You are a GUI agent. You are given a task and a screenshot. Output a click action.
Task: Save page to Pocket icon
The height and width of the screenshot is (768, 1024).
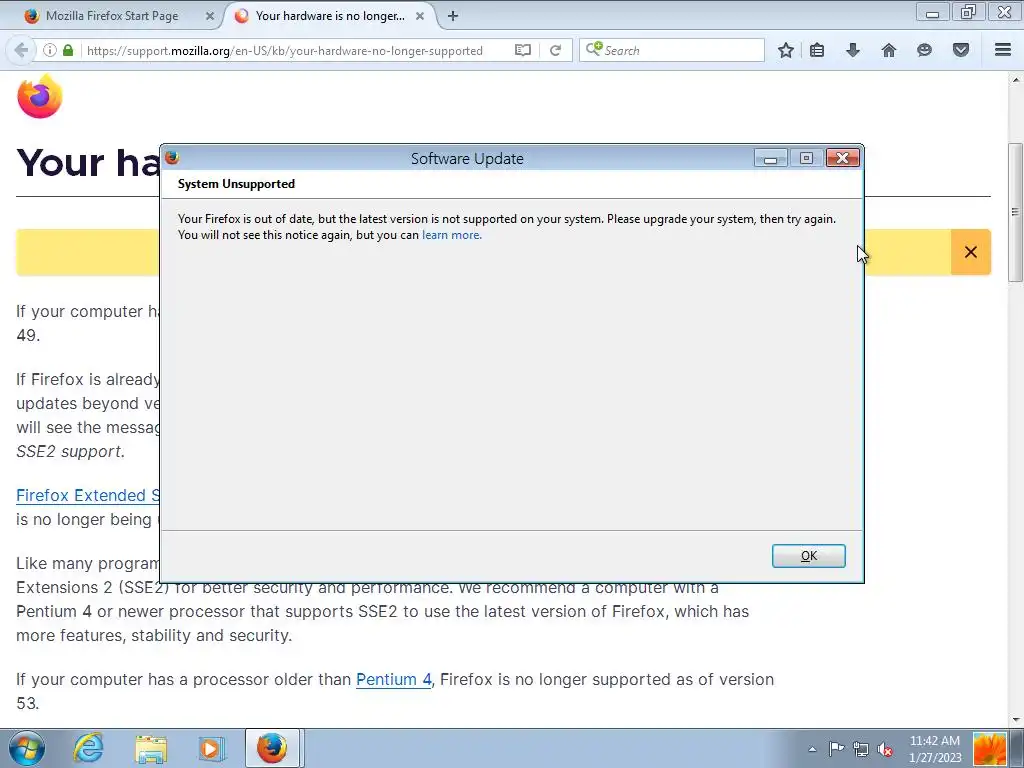(x=961, y=50)
